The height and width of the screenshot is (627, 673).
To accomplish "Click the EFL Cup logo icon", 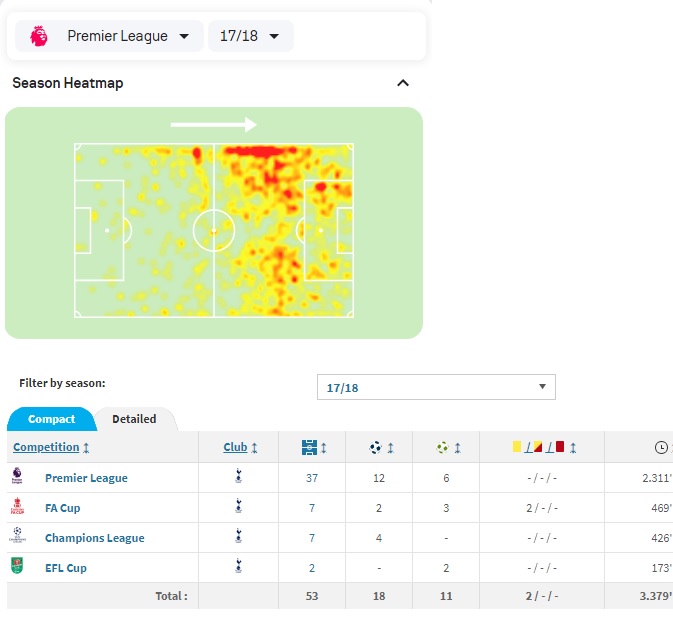I will coord(18,567).
